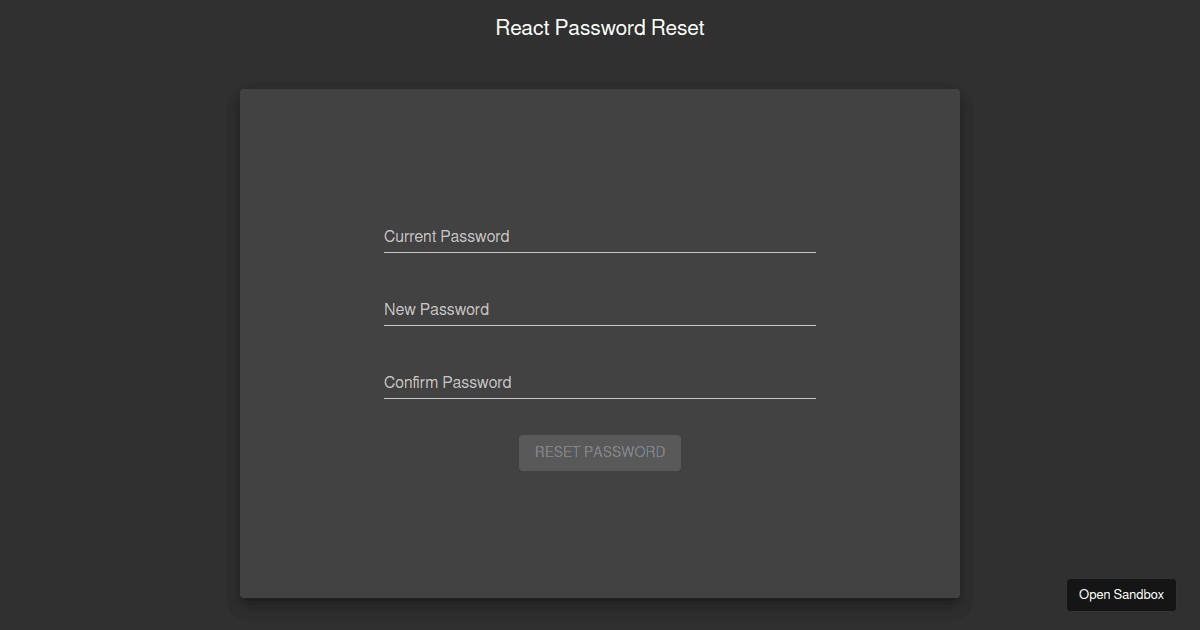Select the Current Password underline field
The image size is (1200, 630).
[600, 240]
